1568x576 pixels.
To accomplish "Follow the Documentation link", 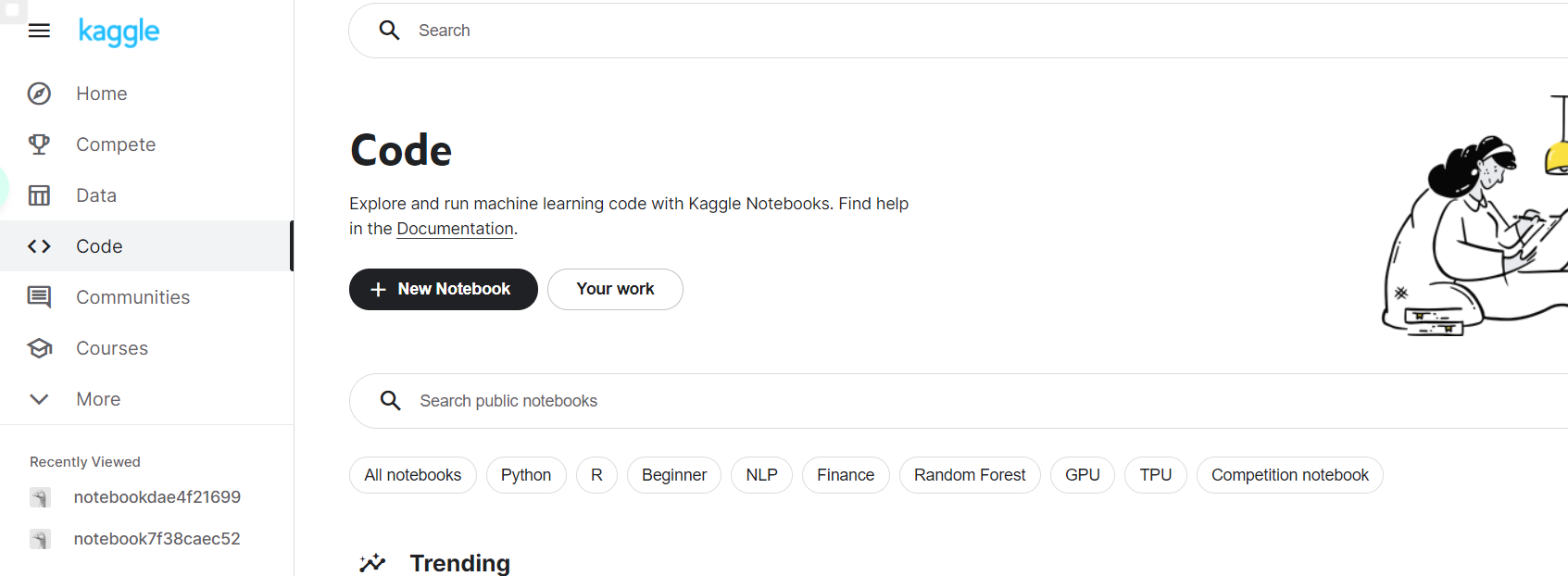I will [x=455, y=229].
